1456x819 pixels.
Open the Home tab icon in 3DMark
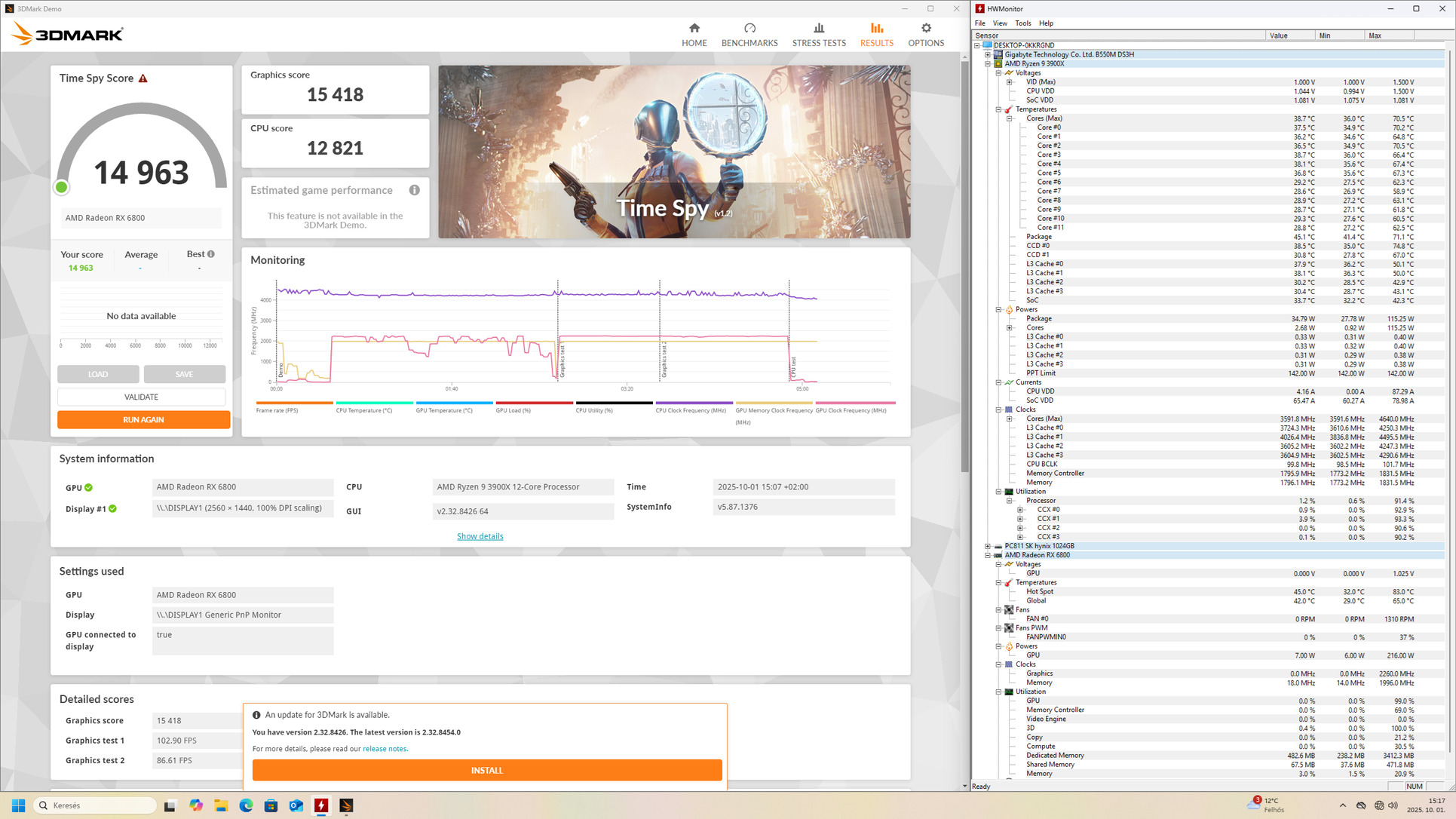click(x=694, y=29)
